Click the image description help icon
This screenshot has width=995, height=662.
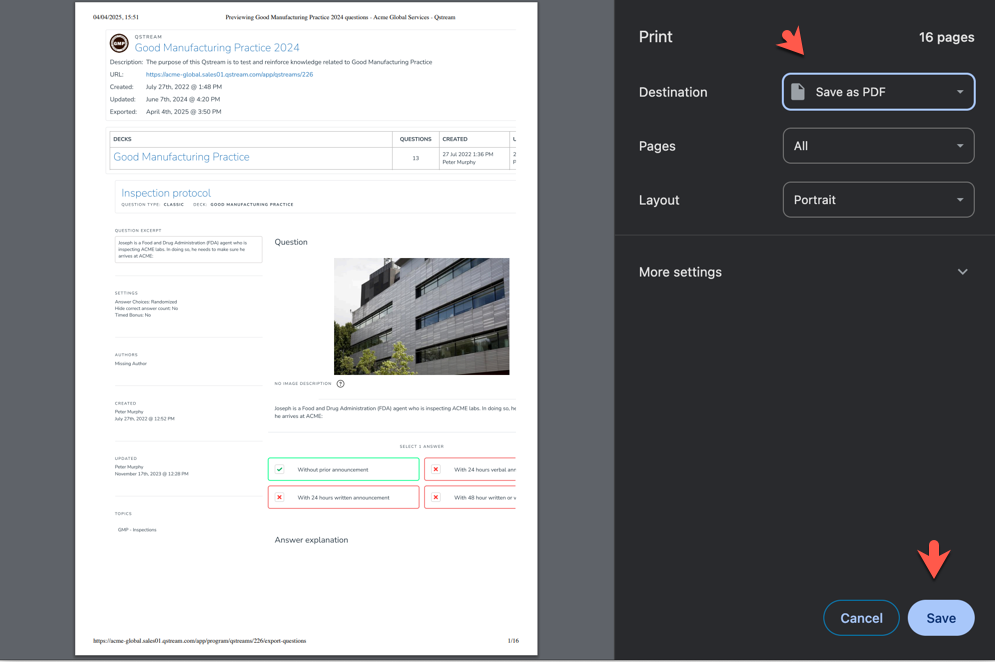pos(341,384)
